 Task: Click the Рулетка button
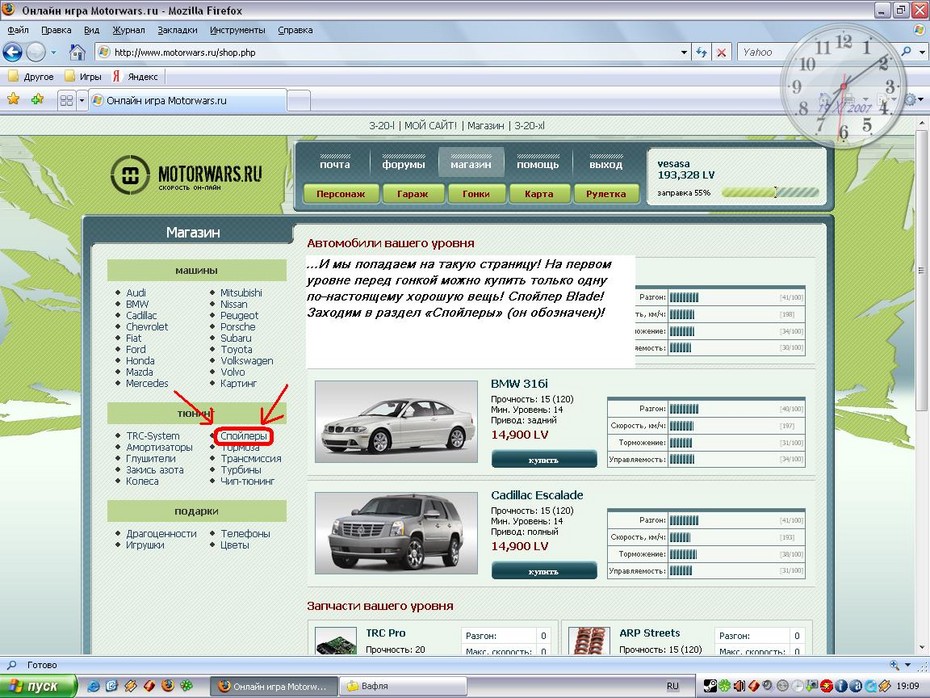pos(606,194)
